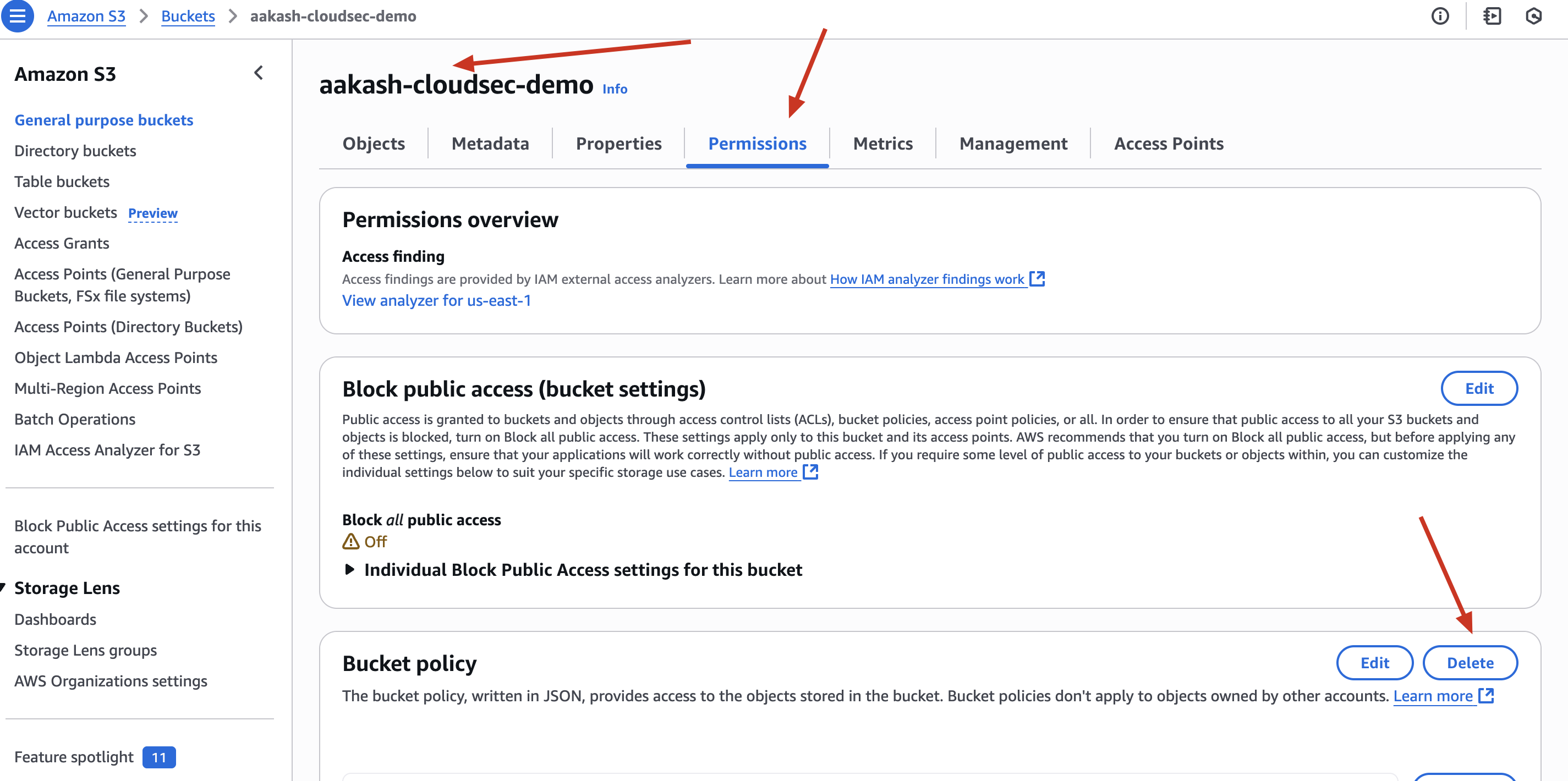This screenshot has width=1568, height=781.
Task: Click the info circle icon in top bar
Action: click(x=1440, y=16)
